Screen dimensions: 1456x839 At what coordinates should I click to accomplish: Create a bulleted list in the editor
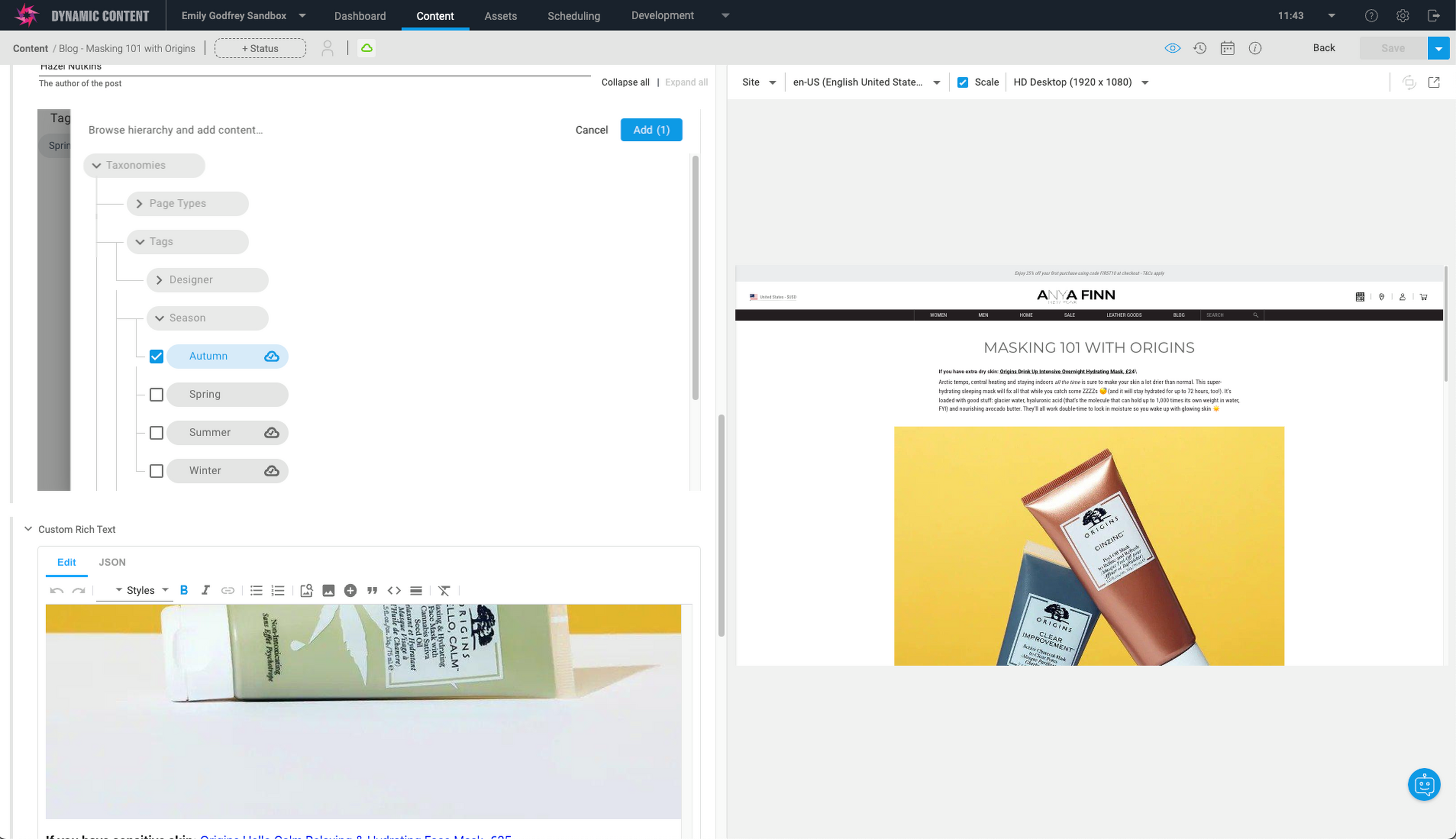256,590
